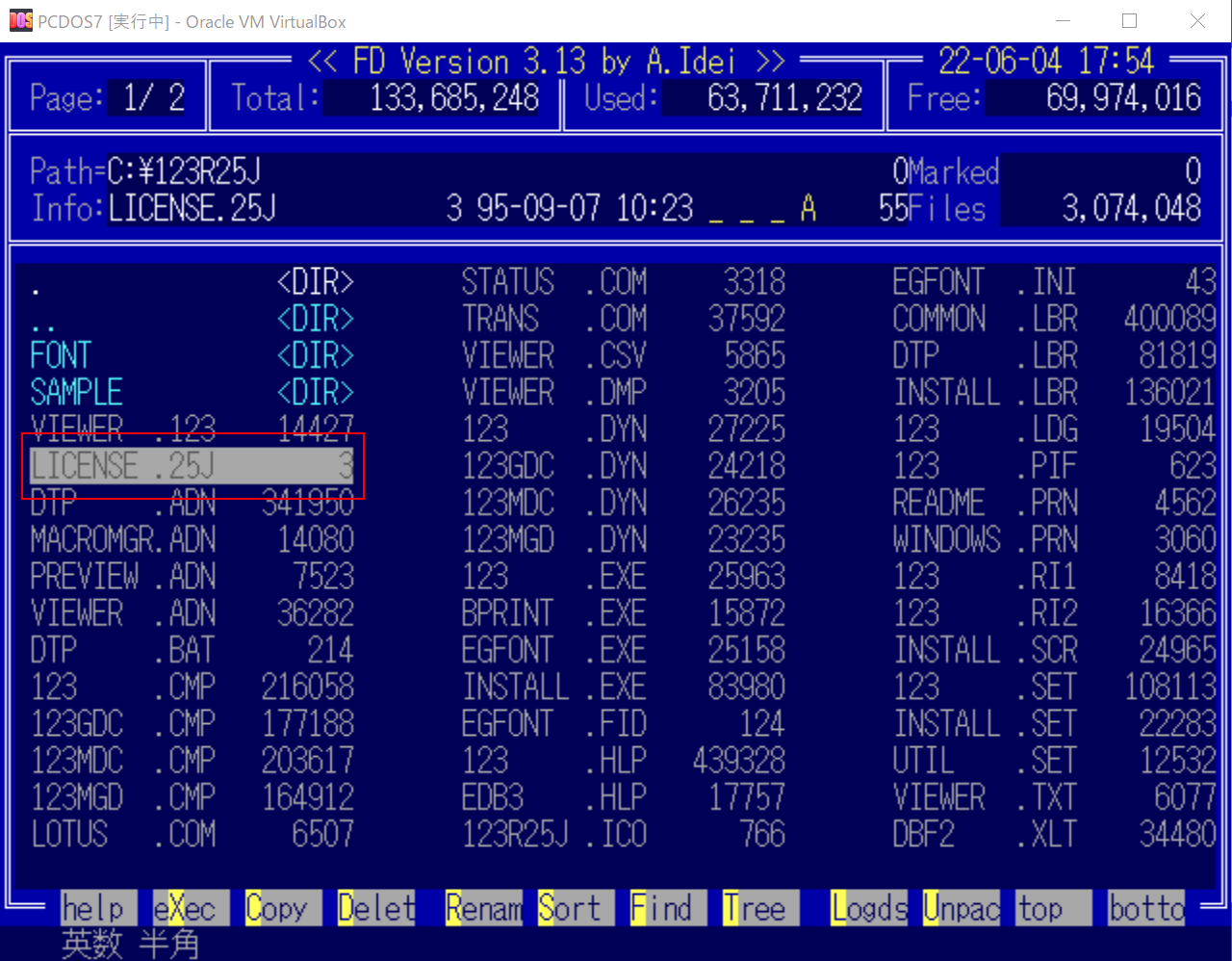The height and width of the screenshot is (961, 1232).
Task: Select the Unpac command in bottom bar
Action: click(x=962, y=908)
